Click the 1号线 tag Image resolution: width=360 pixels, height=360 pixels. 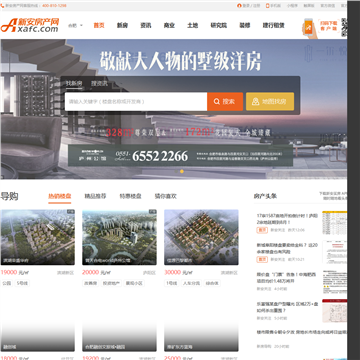(172, 283)
